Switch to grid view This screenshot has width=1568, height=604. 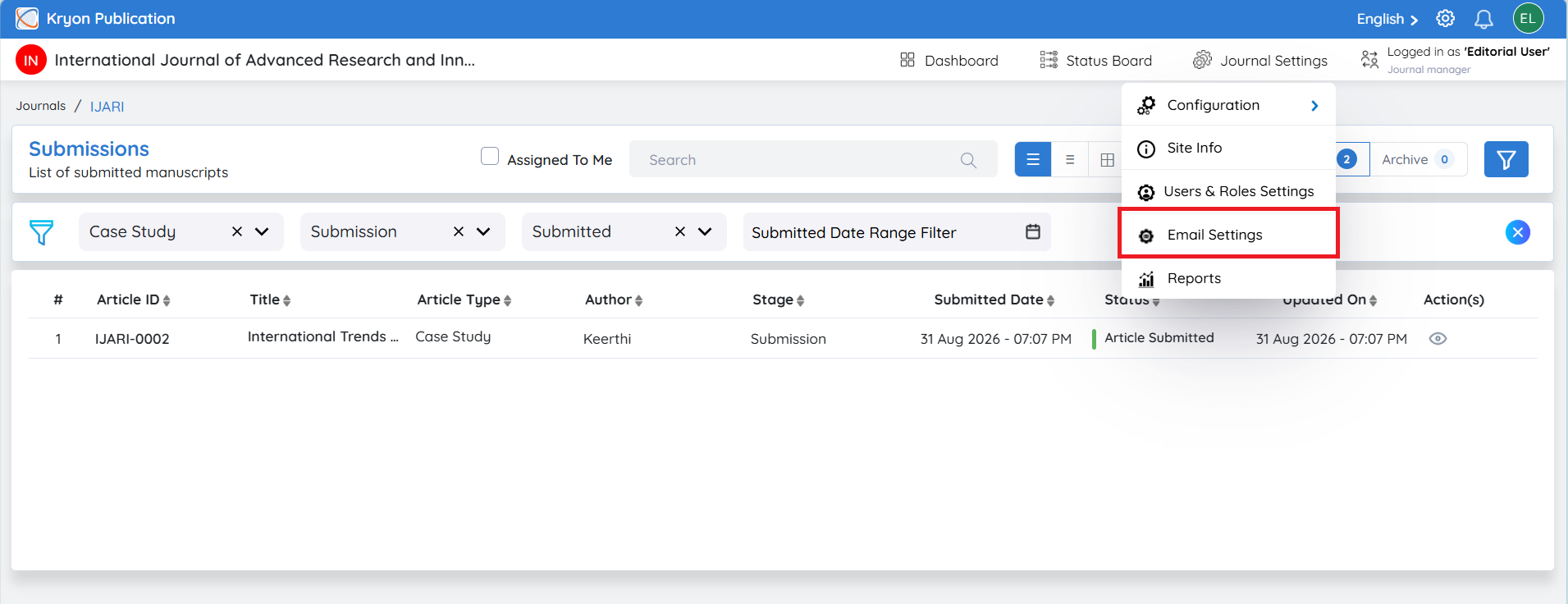coord(1107,159)
